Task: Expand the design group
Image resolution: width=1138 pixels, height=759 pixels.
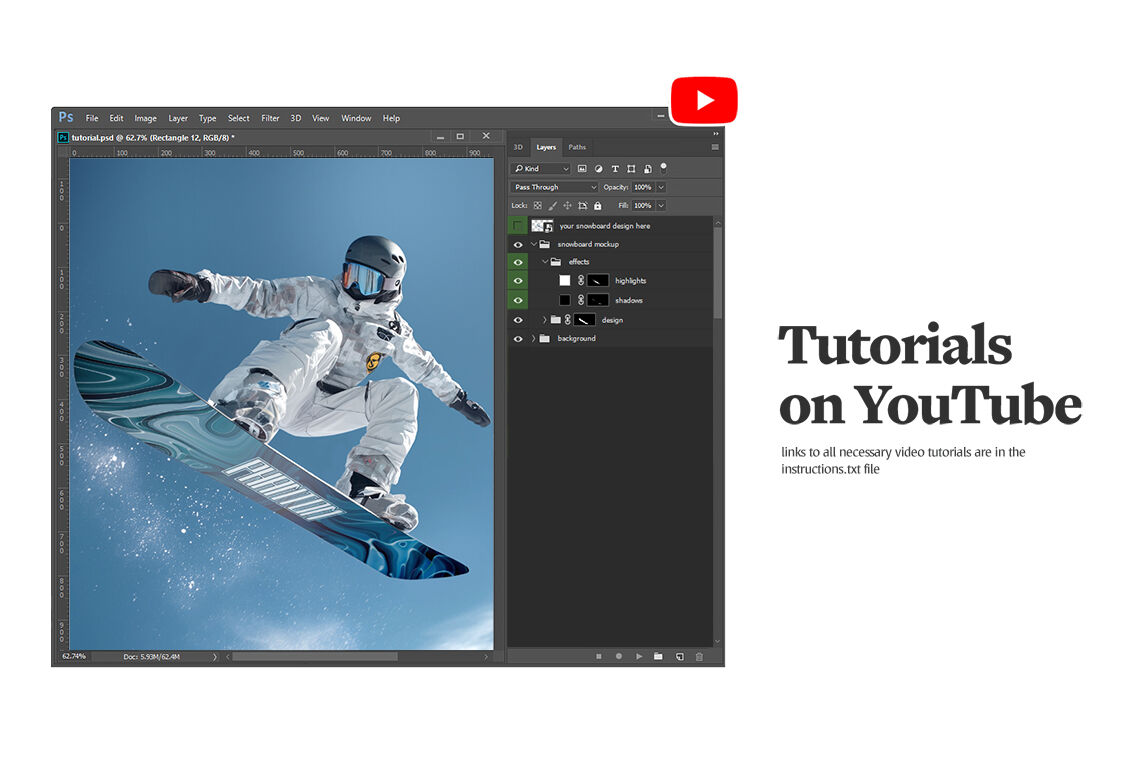Action: 545,320
